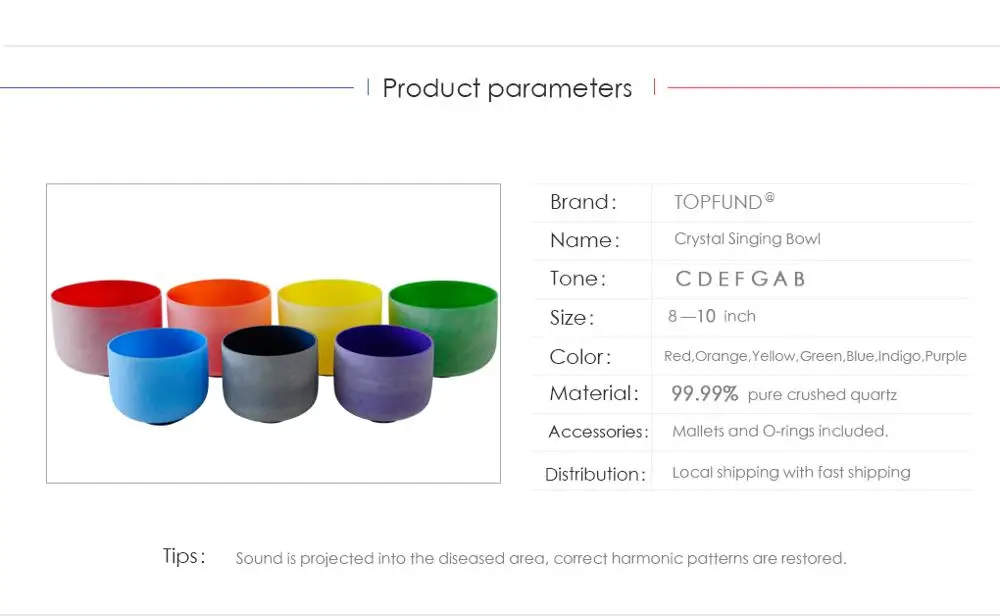Click the sound projection tip sentence
Screen dimensions: 1000x616
(x=541, y=559)
